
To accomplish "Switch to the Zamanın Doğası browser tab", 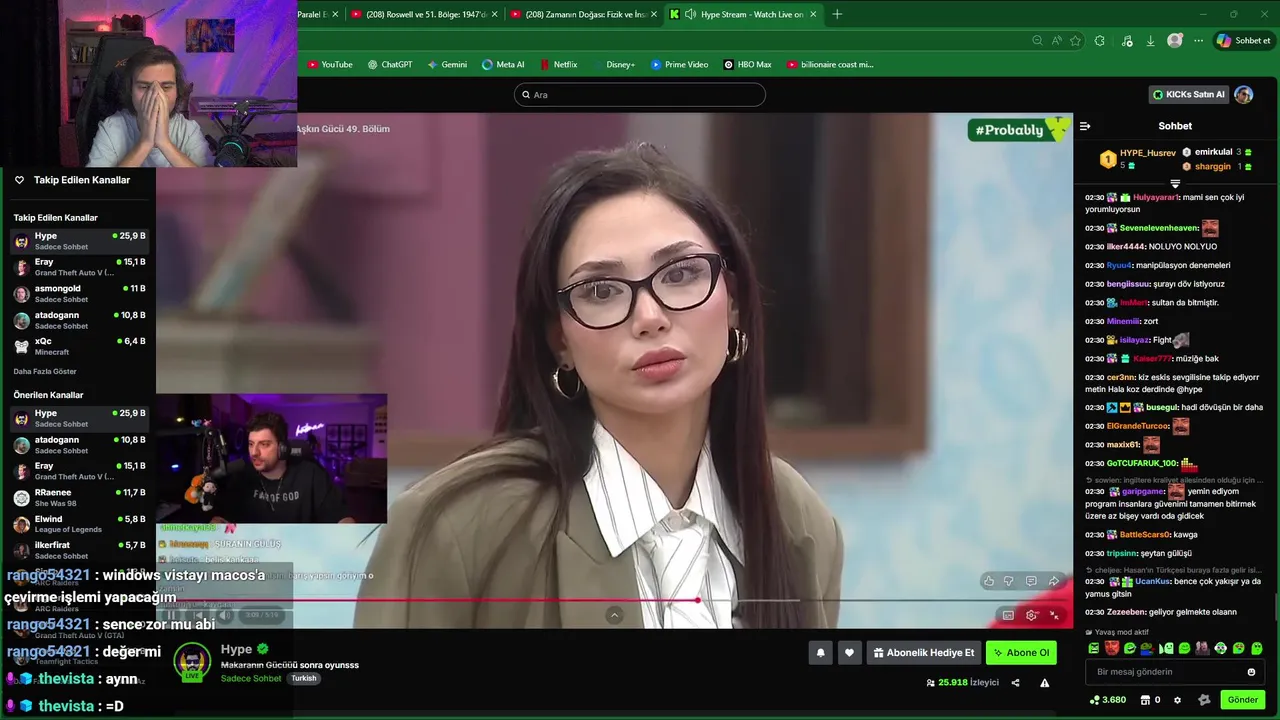I will (x=584, y=14).
